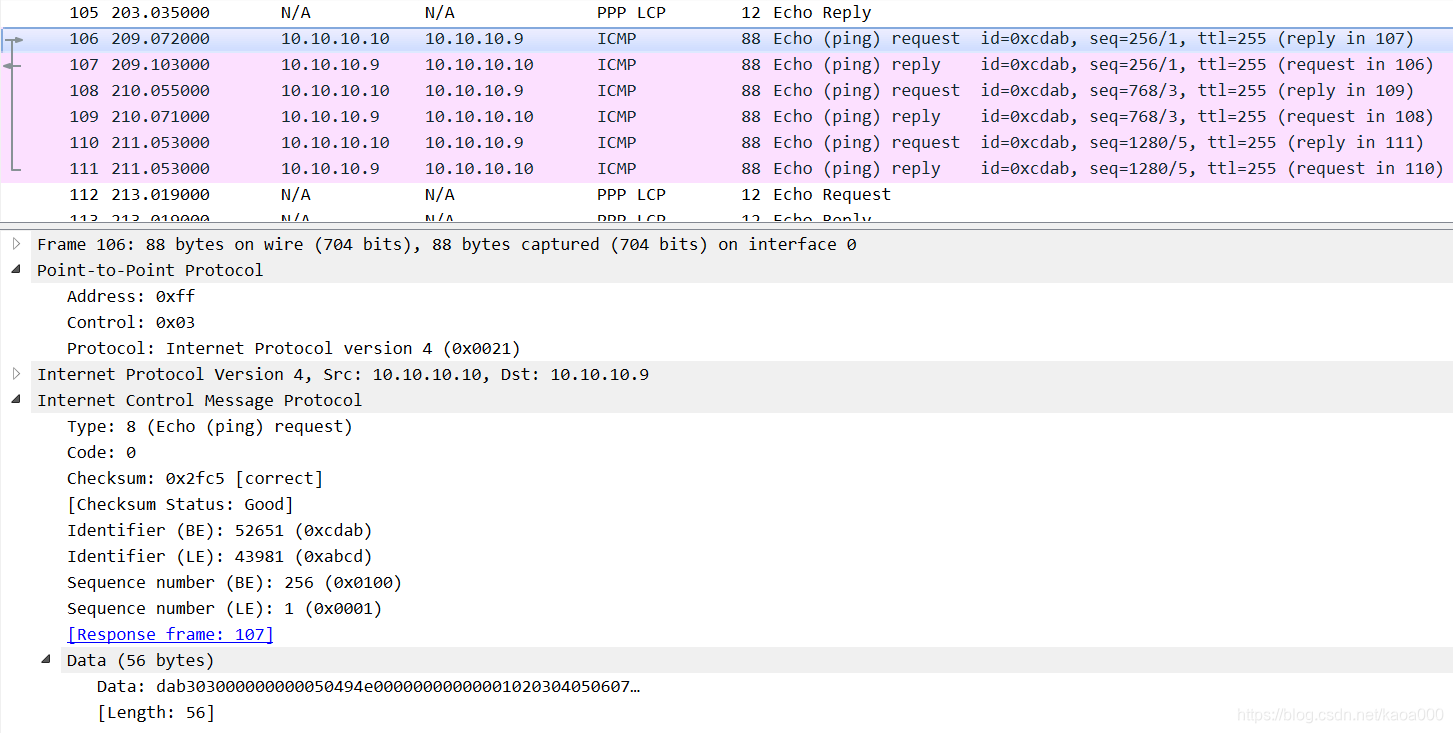Click PPP LCP protocol cell of packet 112

point(631,195)
